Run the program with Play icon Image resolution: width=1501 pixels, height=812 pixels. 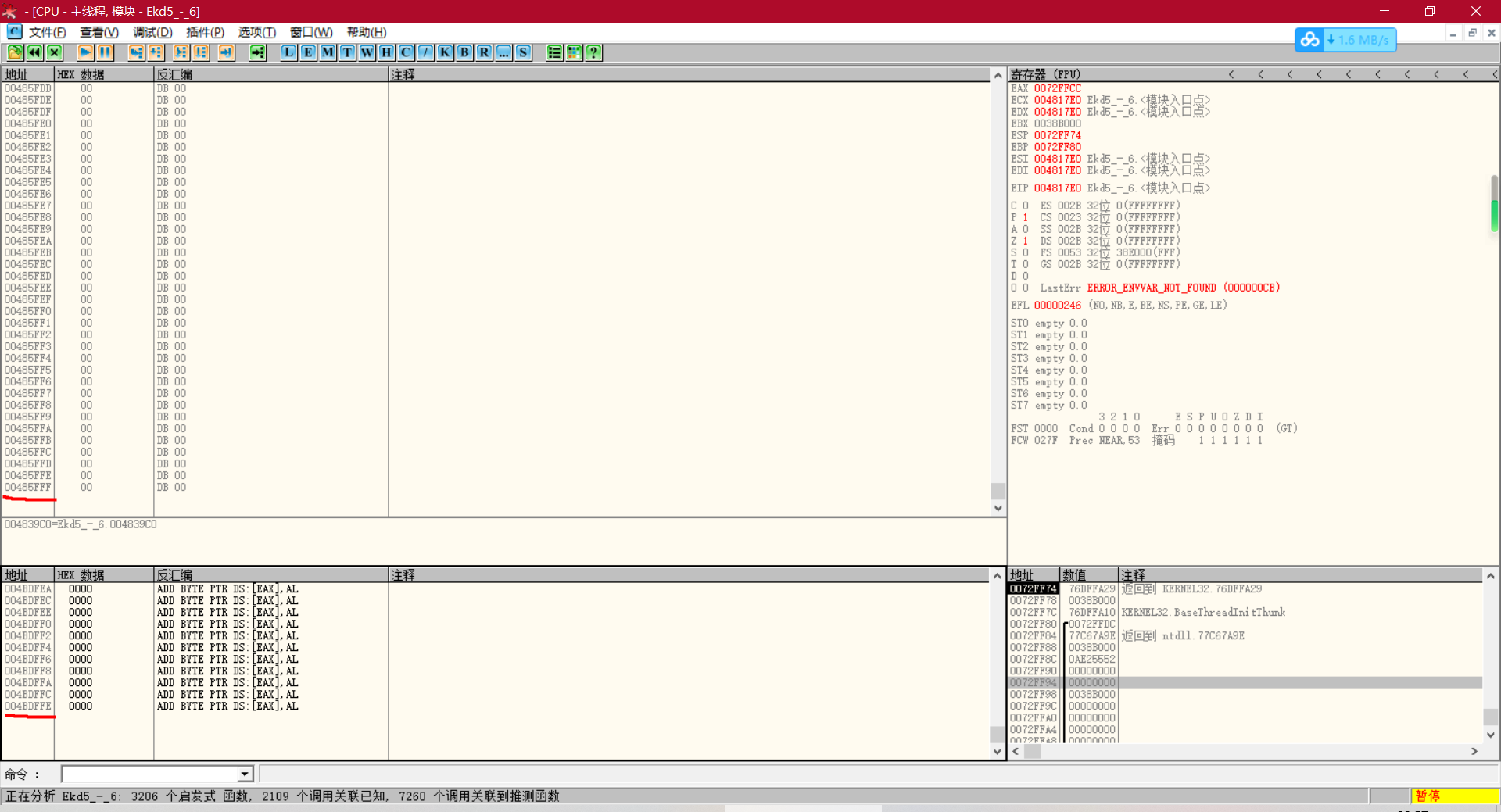pos(85,52)
